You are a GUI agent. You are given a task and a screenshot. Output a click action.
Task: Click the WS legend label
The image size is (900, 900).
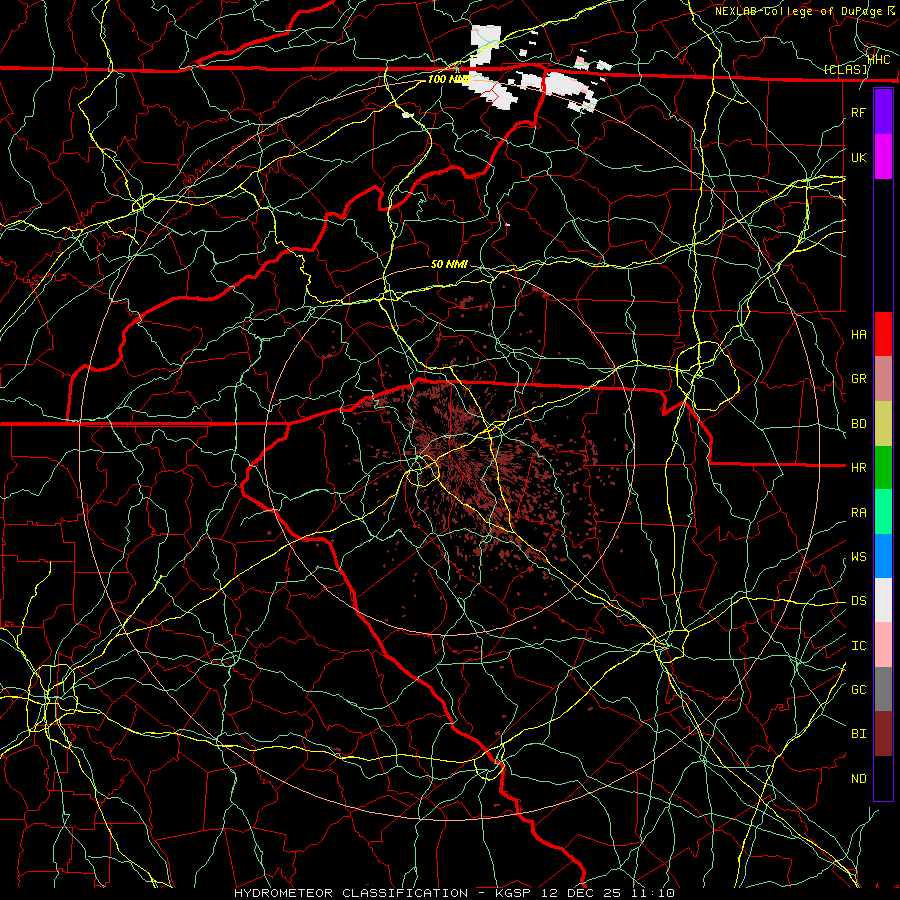pos(859,557)
